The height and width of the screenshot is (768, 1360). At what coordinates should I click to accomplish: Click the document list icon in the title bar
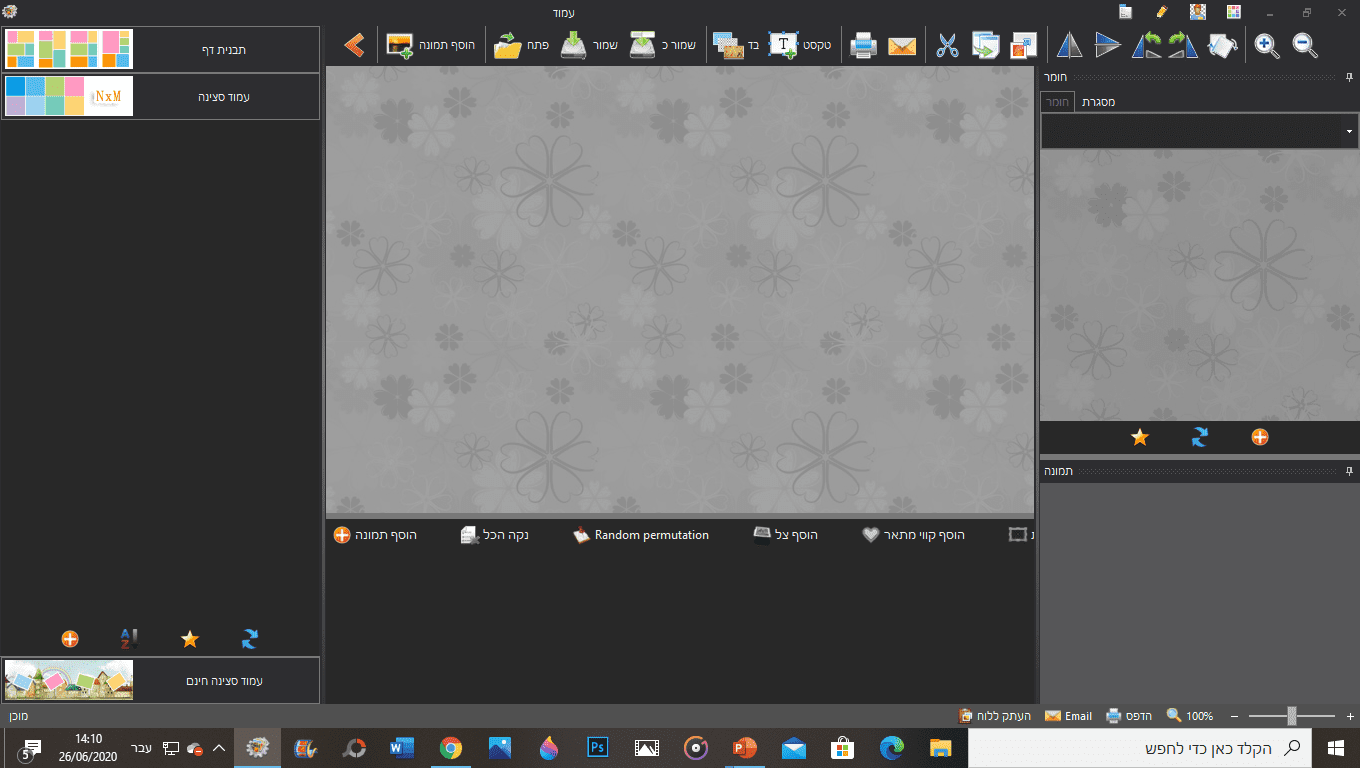point(1125,12)
